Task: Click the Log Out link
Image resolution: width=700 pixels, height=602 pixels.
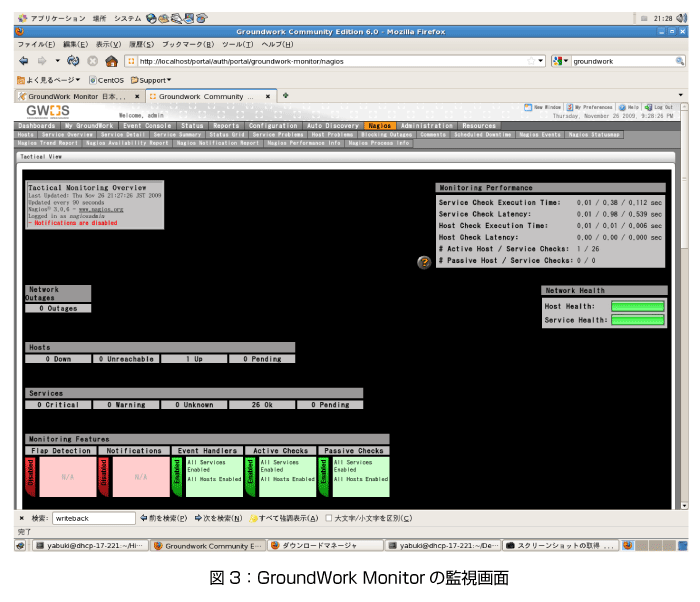Action: pyautogui.click(x=659, y=107)
